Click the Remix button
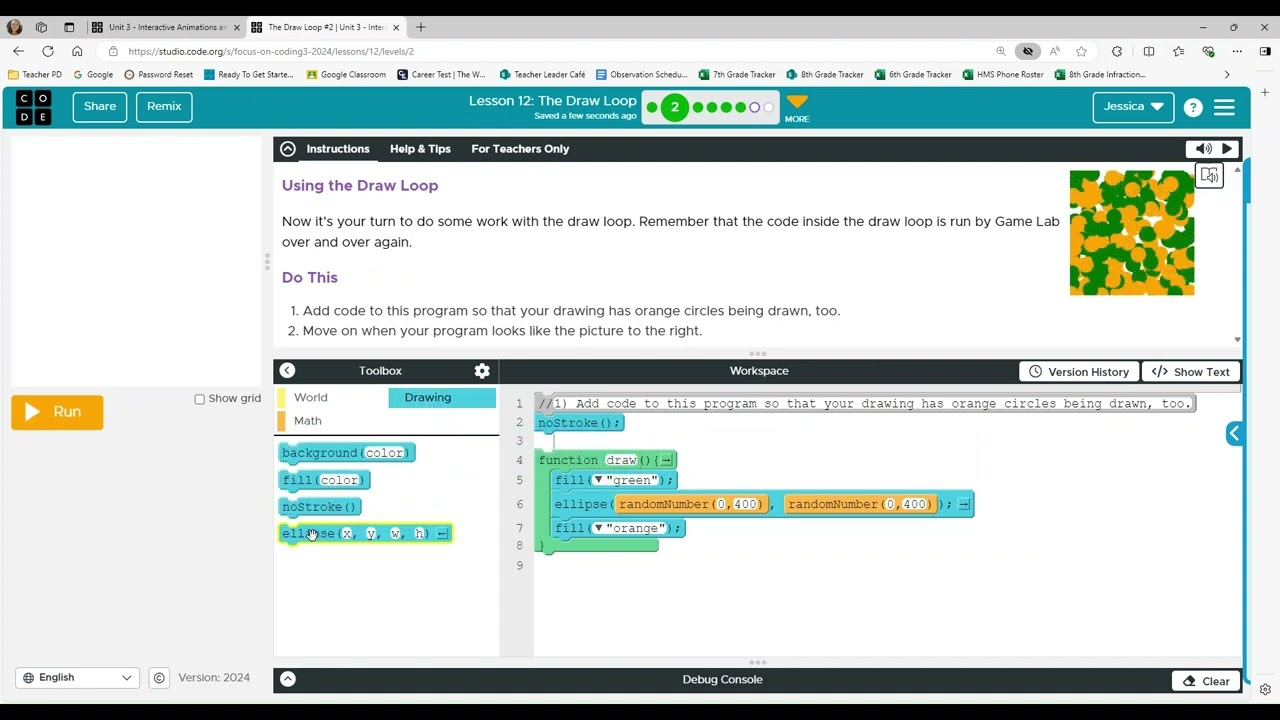This screenshot has width=1280, height=720. point(164,106)
